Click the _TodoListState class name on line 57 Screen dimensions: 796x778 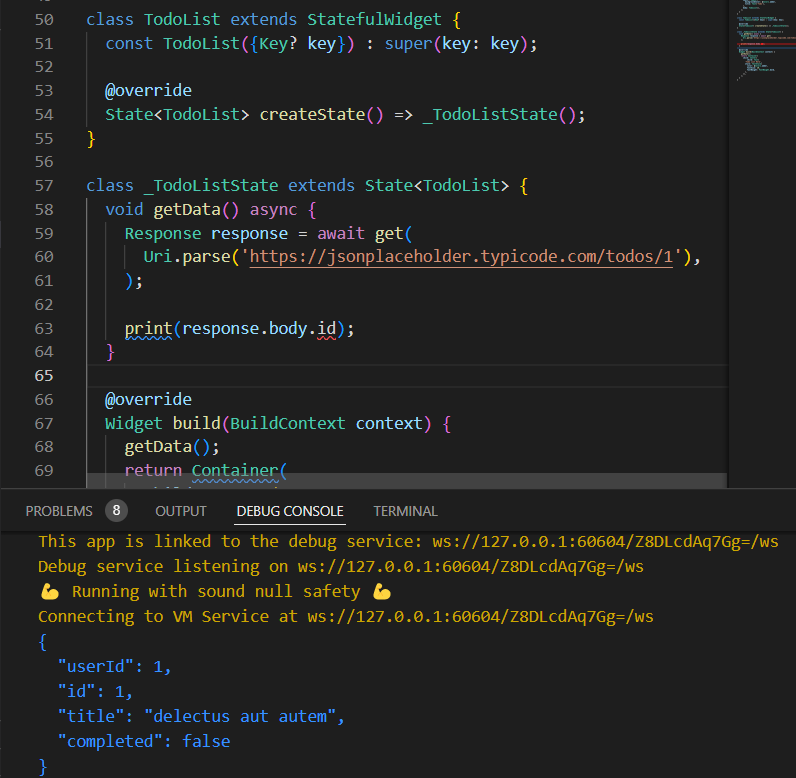click(211, 186)
